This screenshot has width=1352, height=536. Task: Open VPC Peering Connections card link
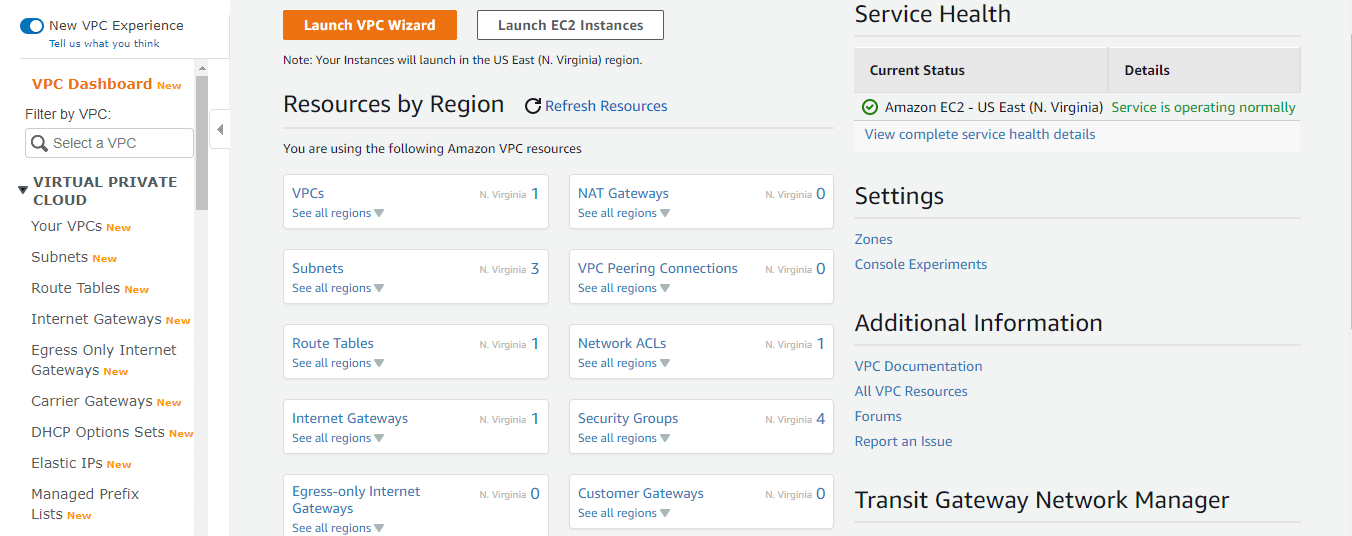point(658,268)
